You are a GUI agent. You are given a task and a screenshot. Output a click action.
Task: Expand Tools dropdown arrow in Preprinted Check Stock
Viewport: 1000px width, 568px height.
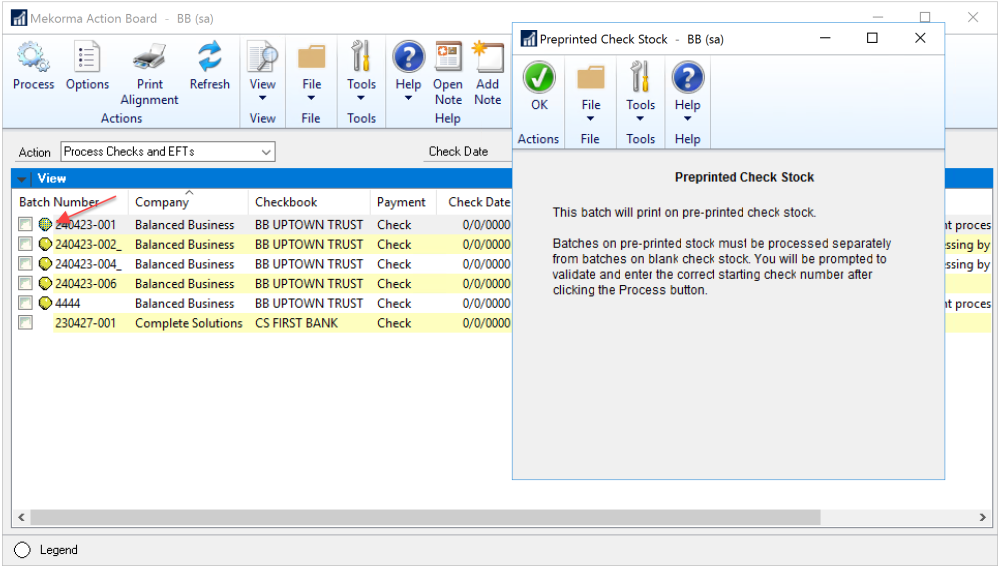(640, 119)
